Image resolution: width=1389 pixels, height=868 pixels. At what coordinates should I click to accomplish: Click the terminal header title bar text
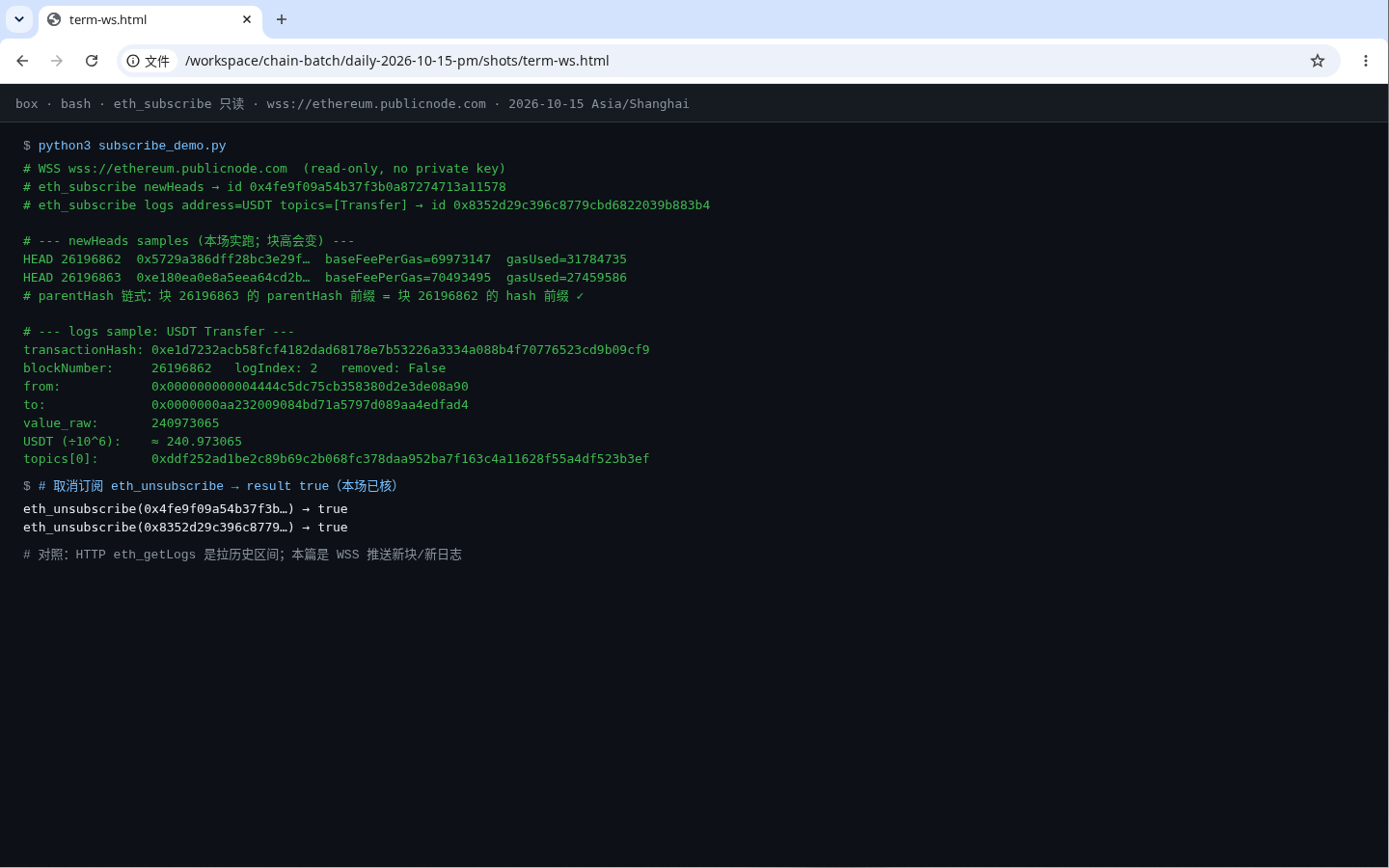pos(352,104)
